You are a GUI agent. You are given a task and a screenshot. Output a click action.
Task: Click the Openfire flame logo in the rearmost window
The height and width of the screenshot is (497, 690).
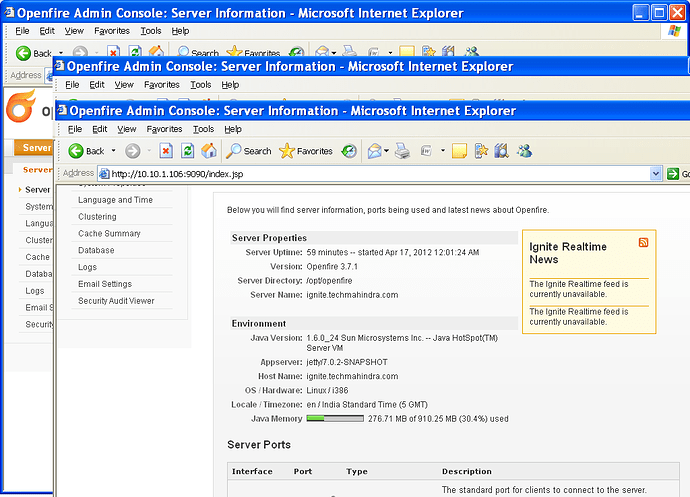[x=20, y=106]
